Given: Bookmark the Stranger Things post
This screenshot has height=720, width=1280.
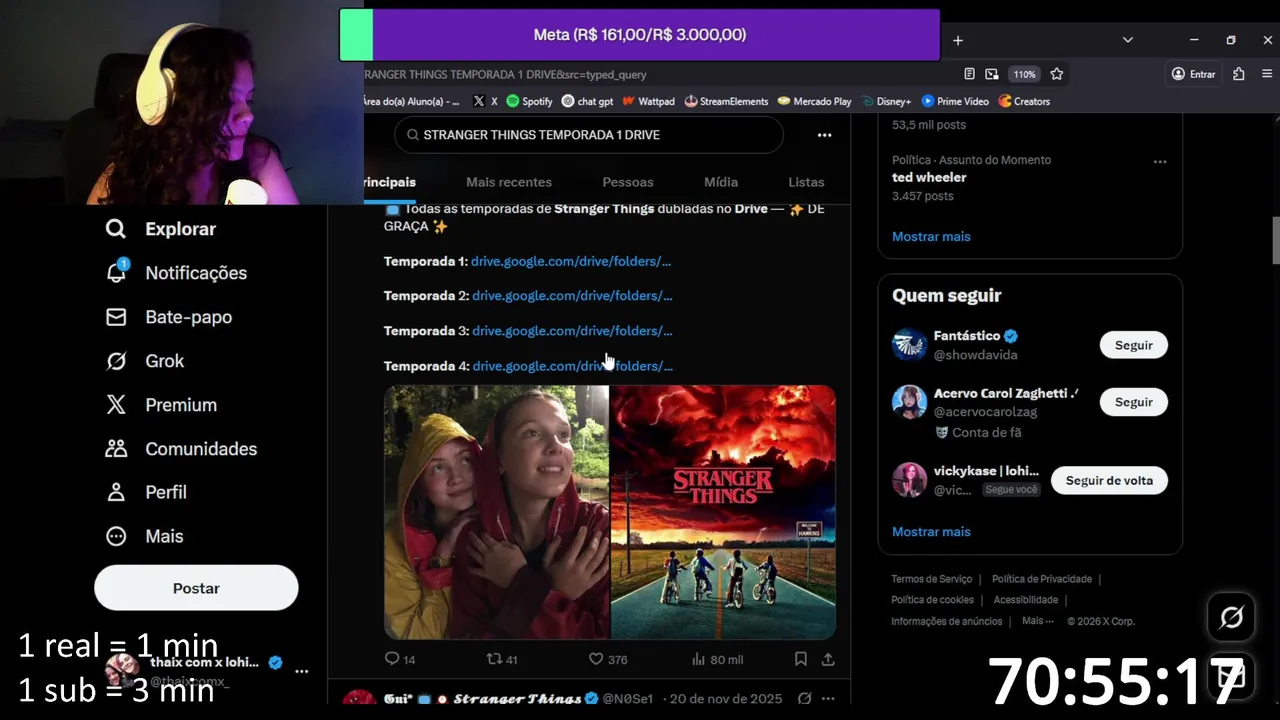Looking at the screenshot, I should pyautogui.click(x=801, y=659).
